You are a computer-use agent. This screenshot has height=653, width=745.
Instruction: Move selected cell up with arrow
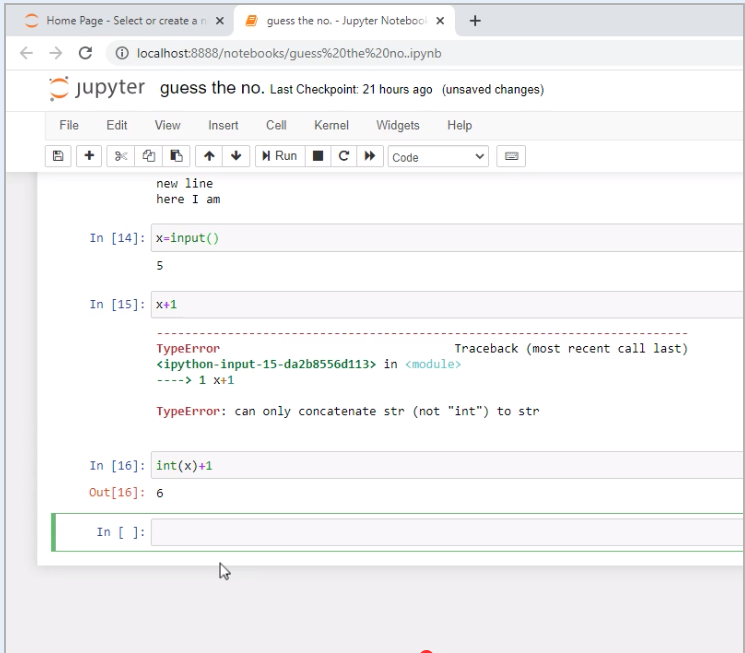[x=209, y=156]
